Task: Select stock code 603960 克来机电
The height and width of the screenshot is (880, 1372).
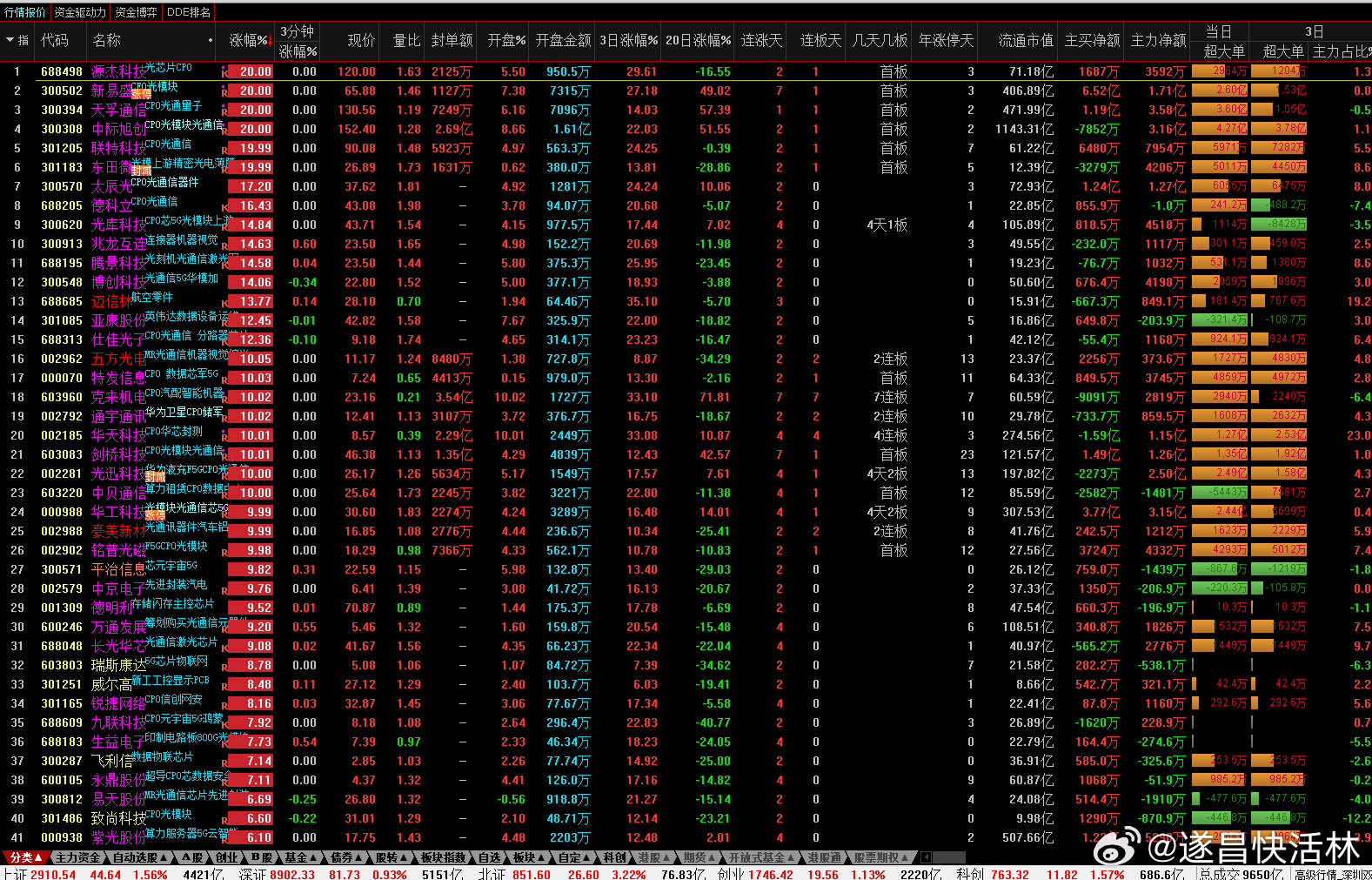Action: pyautogui.click(x=62, y=397)
